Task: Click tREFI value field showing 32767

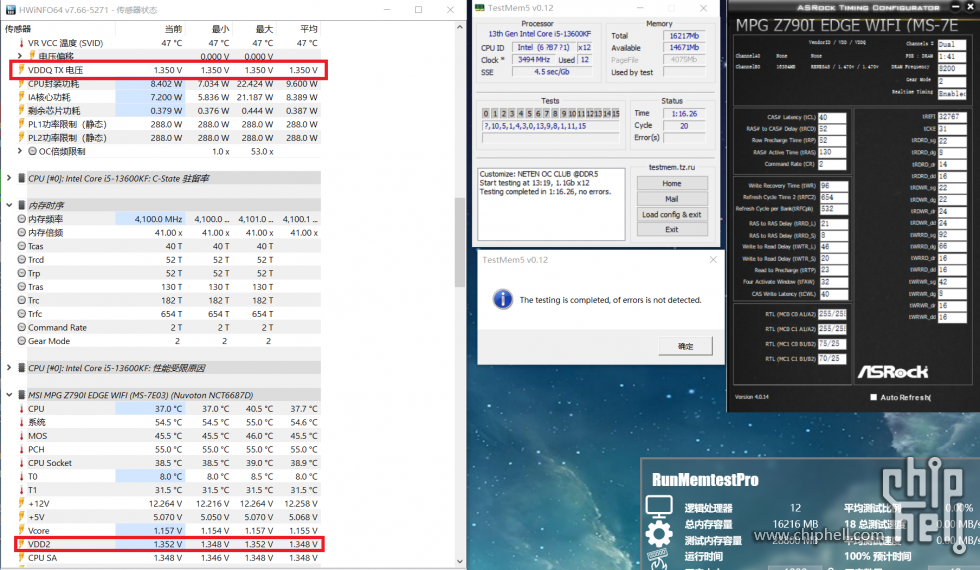Action: (952, 117)
